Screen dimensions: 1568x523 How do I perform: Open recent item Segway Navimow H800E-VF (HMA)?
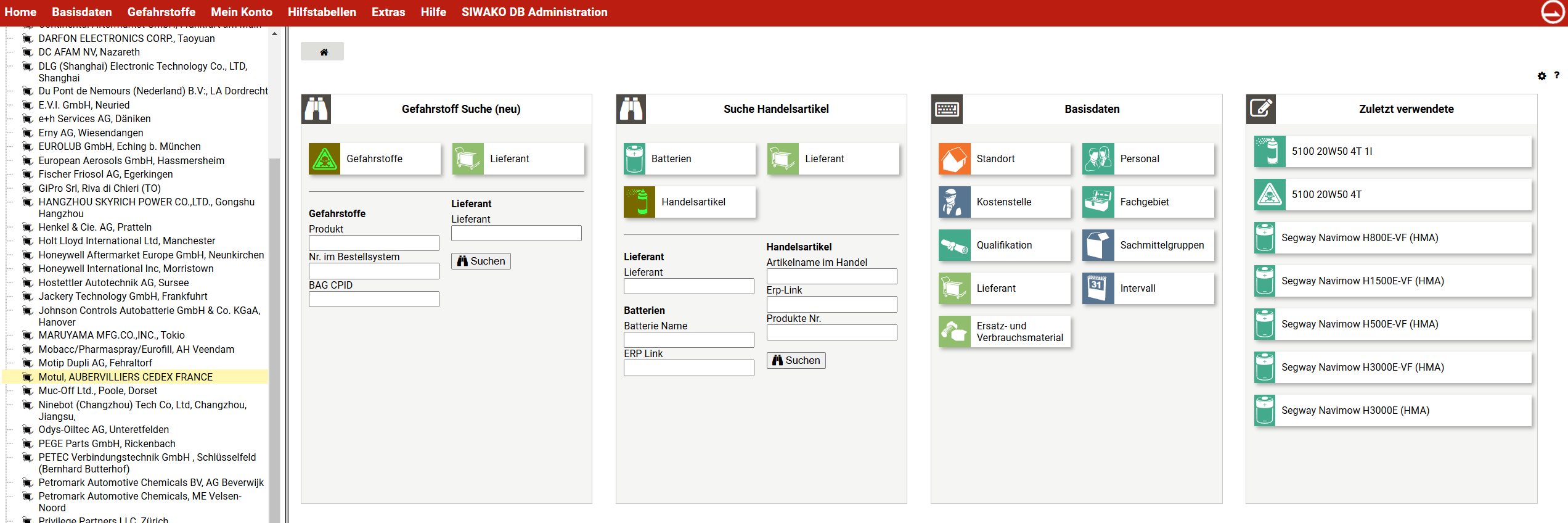(1359, 238)
